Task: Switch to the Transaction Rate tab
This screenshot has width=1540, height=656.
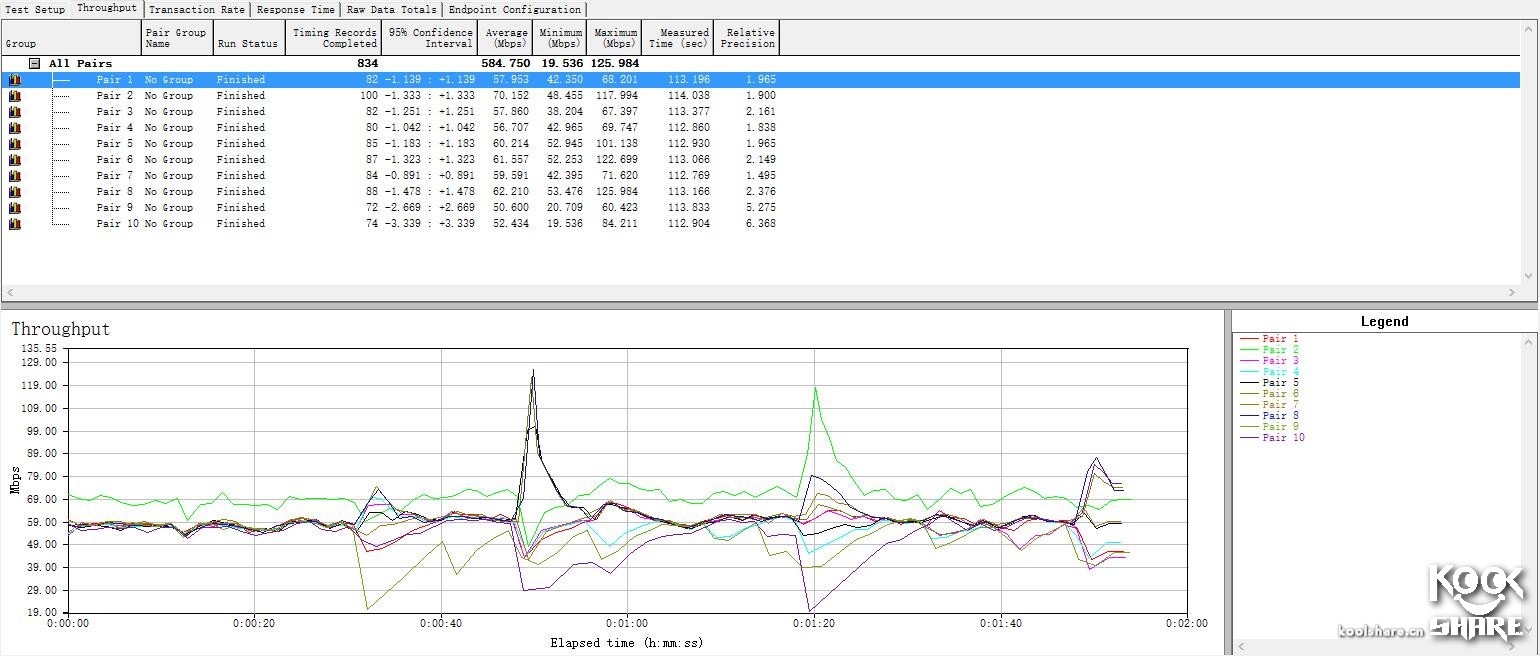Action: 196,9
